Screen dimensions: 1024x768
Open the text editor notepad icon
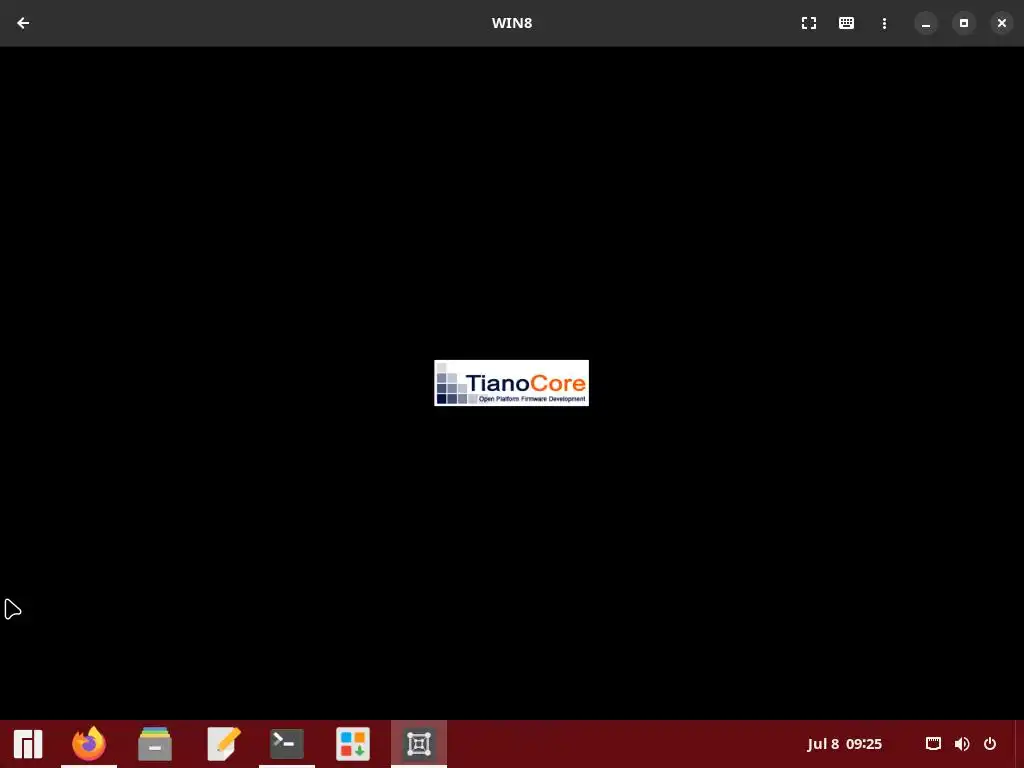coord(223,744)
